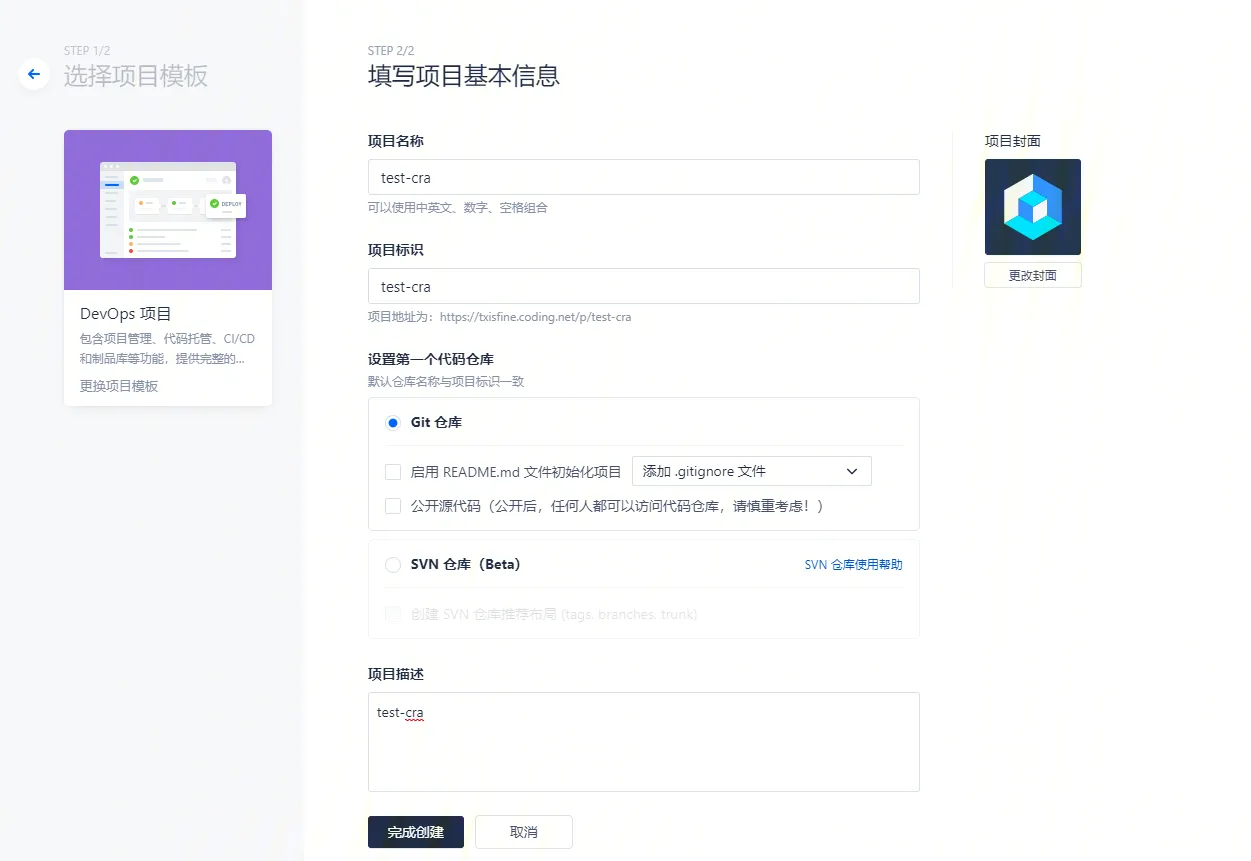Open the 添加 .gitignore 文件 dropdown
1251x861 pixels.
tap(740, 471)
